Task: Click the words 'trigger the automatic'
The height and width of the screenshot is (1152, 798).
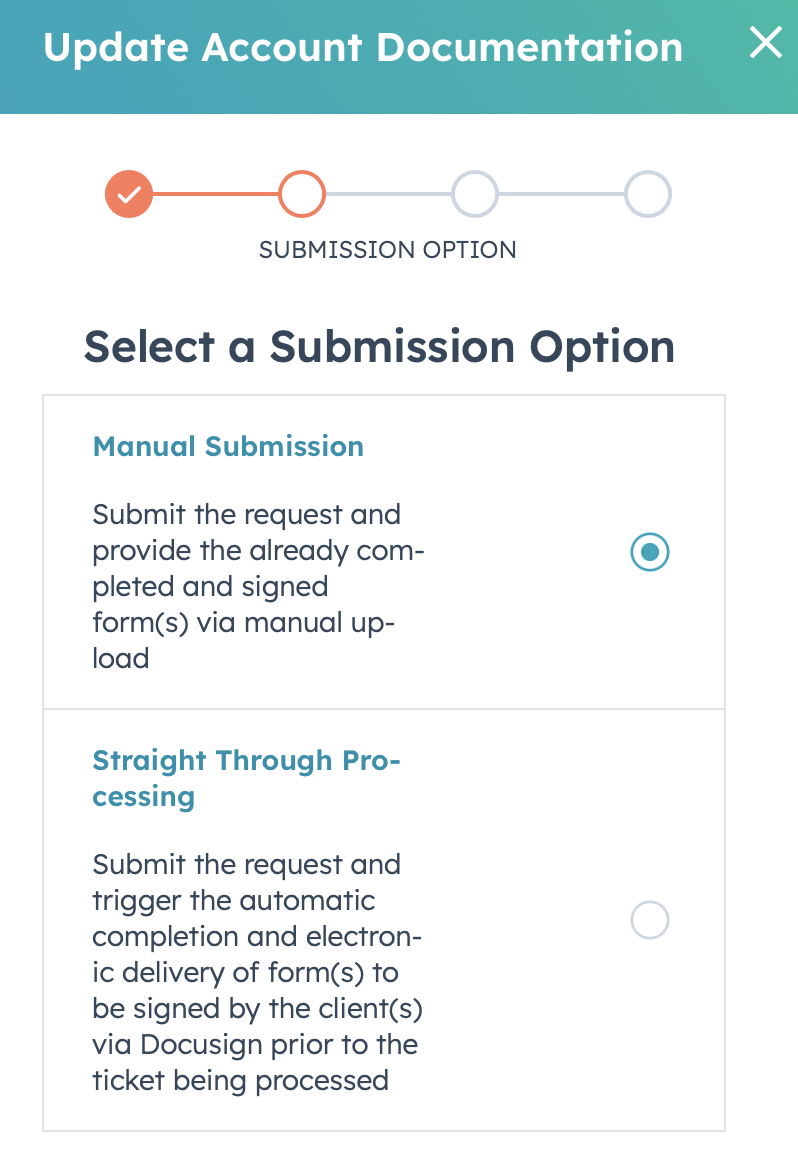Action: click(x=234, y=900)
